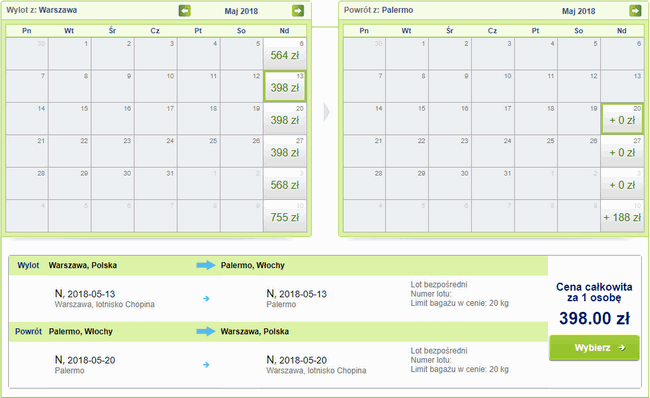650x398 pixels.
Task: Click total price 398.00 zł
Action: [x=594, y=318]
